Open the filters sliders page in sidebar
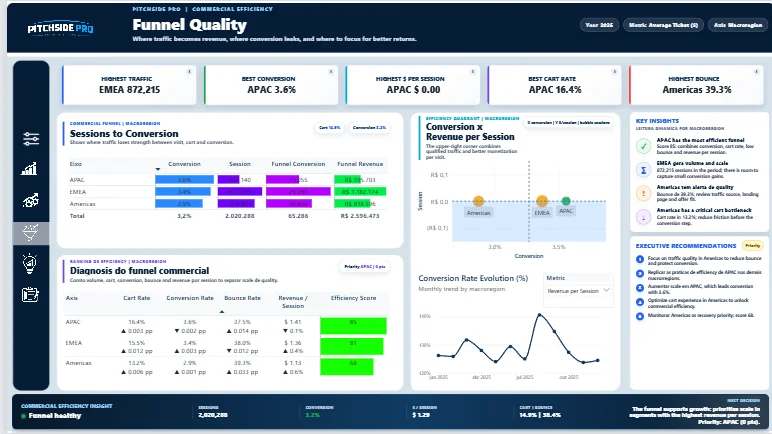Screen dimensions: 772x434 click(31, 139)
